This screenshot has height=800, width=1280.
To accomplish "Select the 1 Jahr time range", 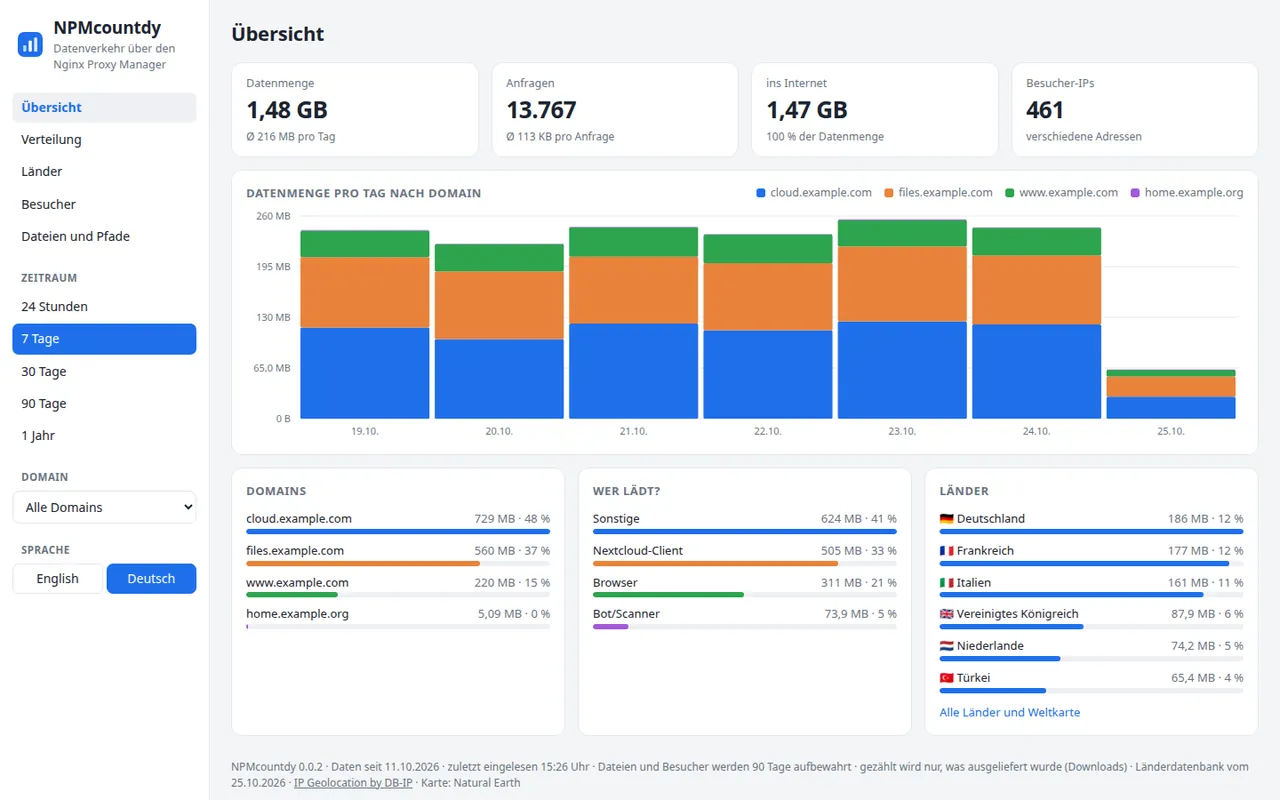I will click(104, 436).
